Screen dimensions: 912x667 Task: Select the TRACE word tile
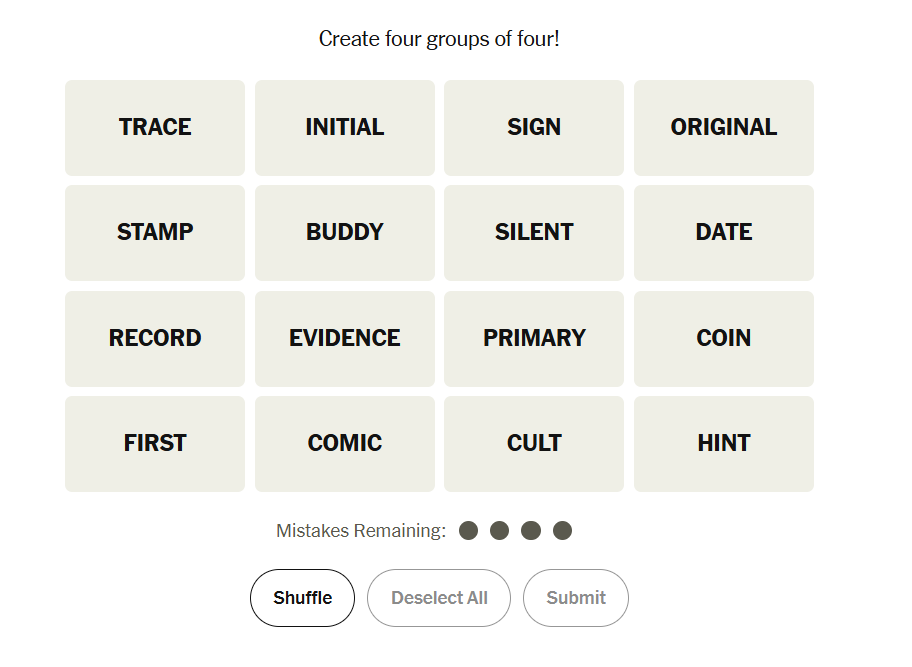point(155,128)
